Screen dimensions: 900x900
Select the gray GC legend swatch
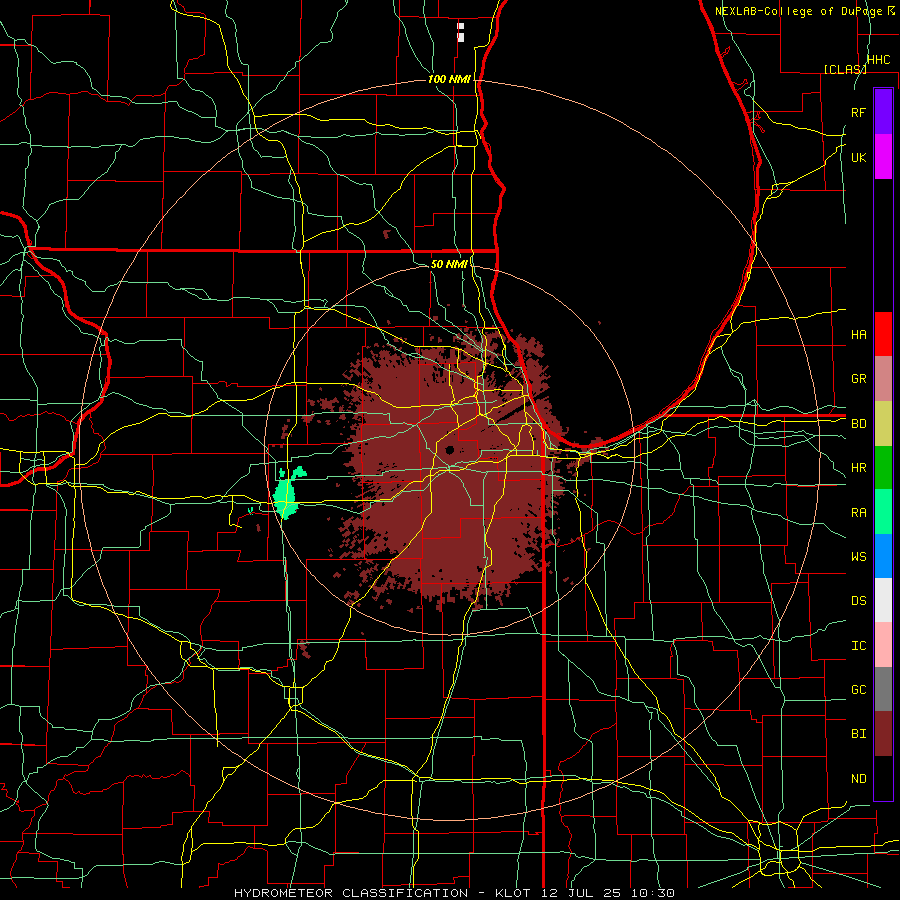pos(883,689)
